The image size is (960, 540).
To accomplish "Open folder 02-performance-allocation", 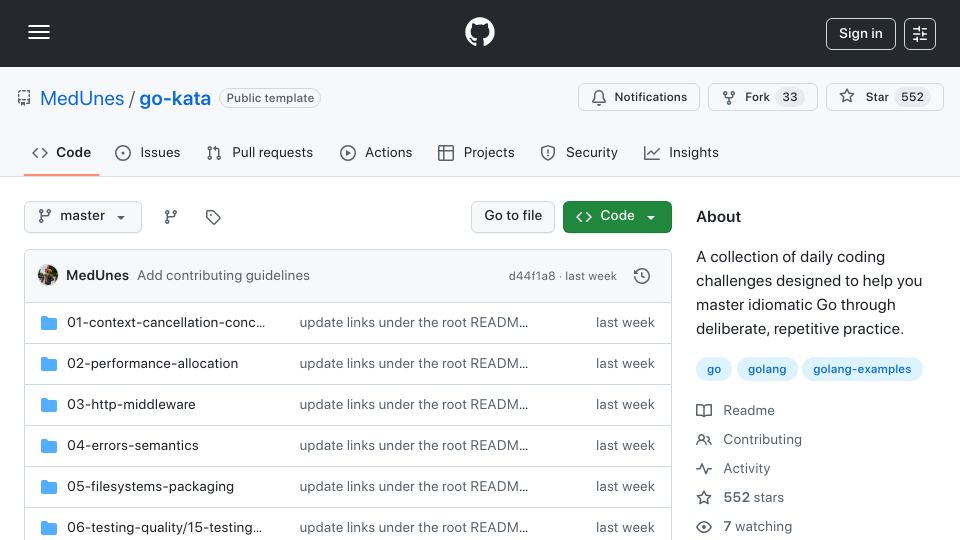I will click(152, 364).
